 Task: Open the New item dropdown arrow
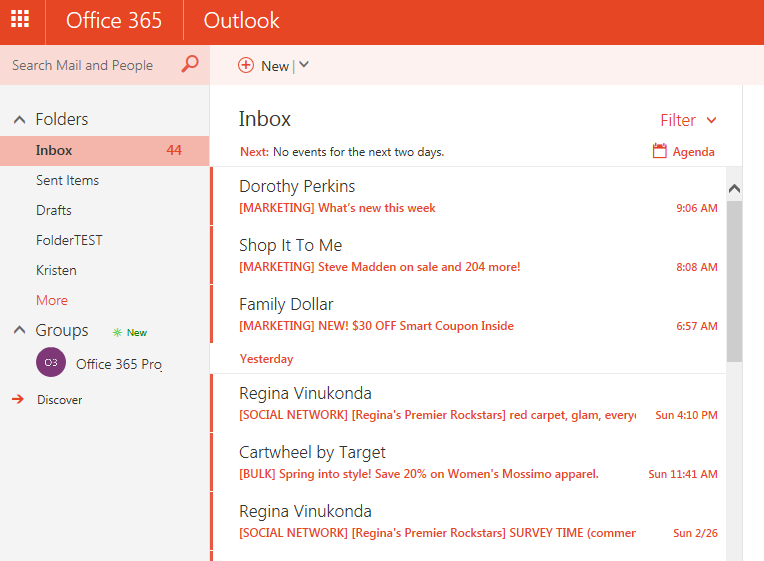pos(304,65)
